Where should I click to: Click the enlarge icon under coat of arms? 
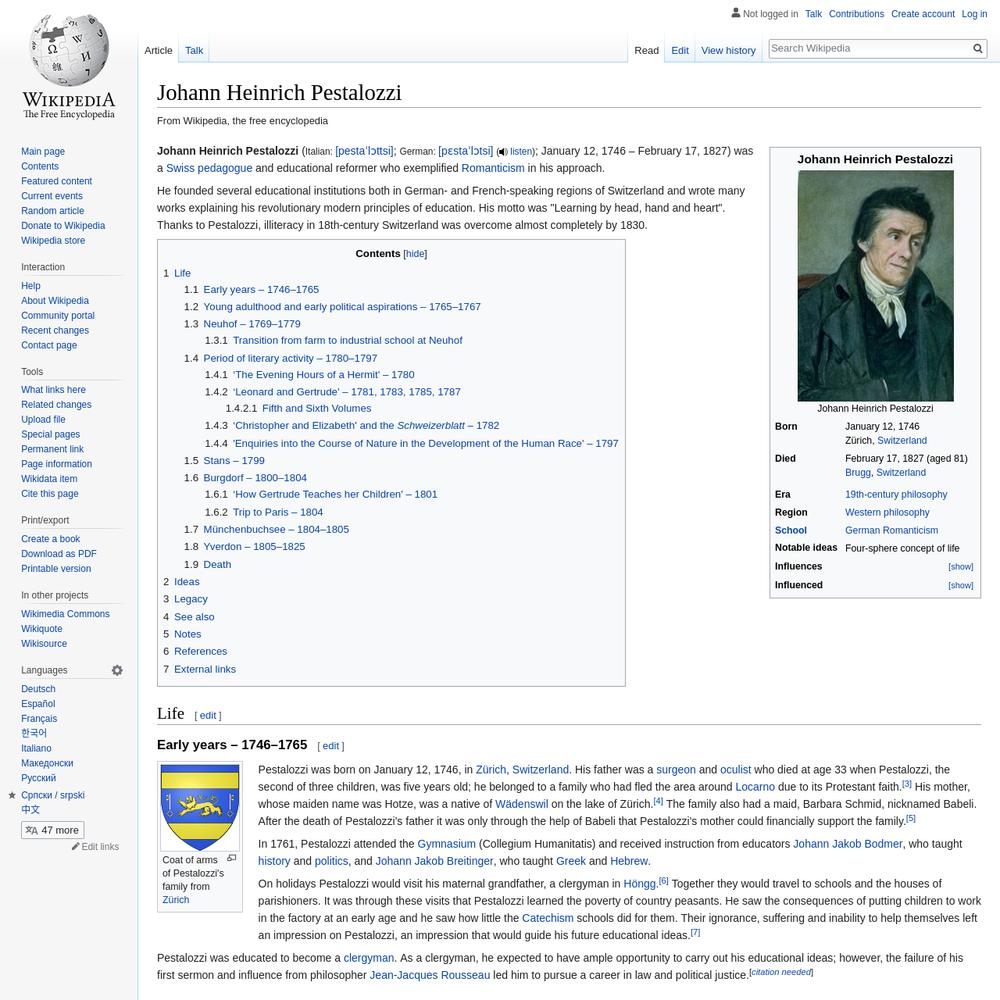point(232,858)
